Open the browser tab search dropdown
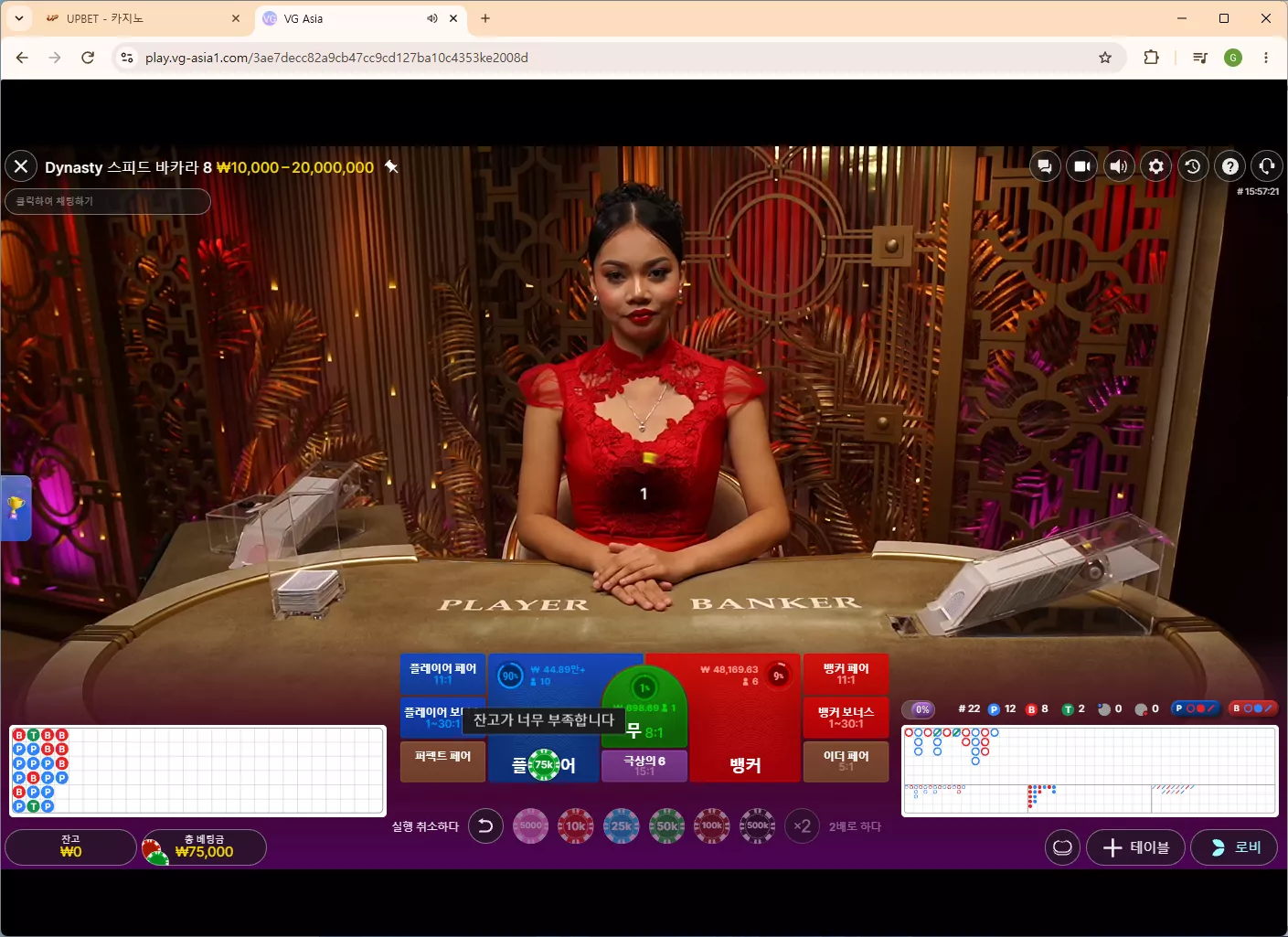This screenshot has width=1288, height=937. 18,18
